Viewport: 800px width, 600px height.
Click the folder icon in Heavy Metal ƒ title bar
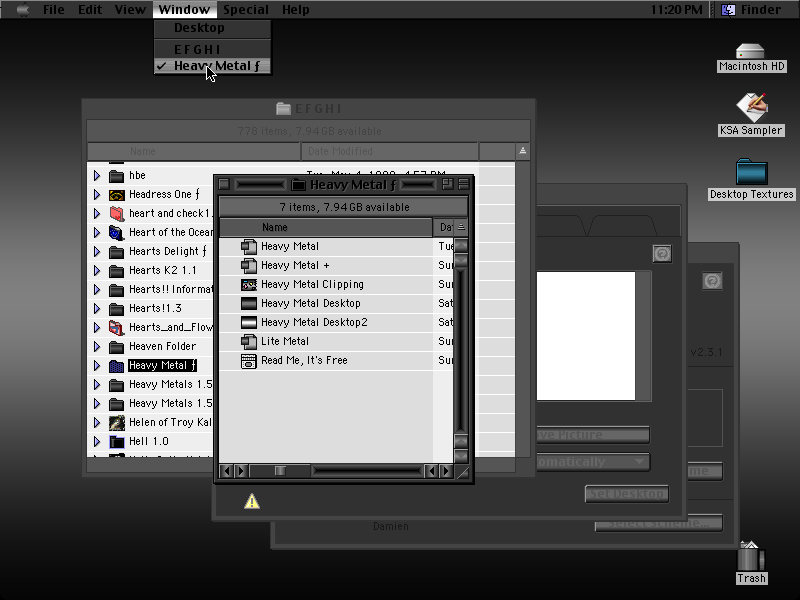[x=298, y=185]
